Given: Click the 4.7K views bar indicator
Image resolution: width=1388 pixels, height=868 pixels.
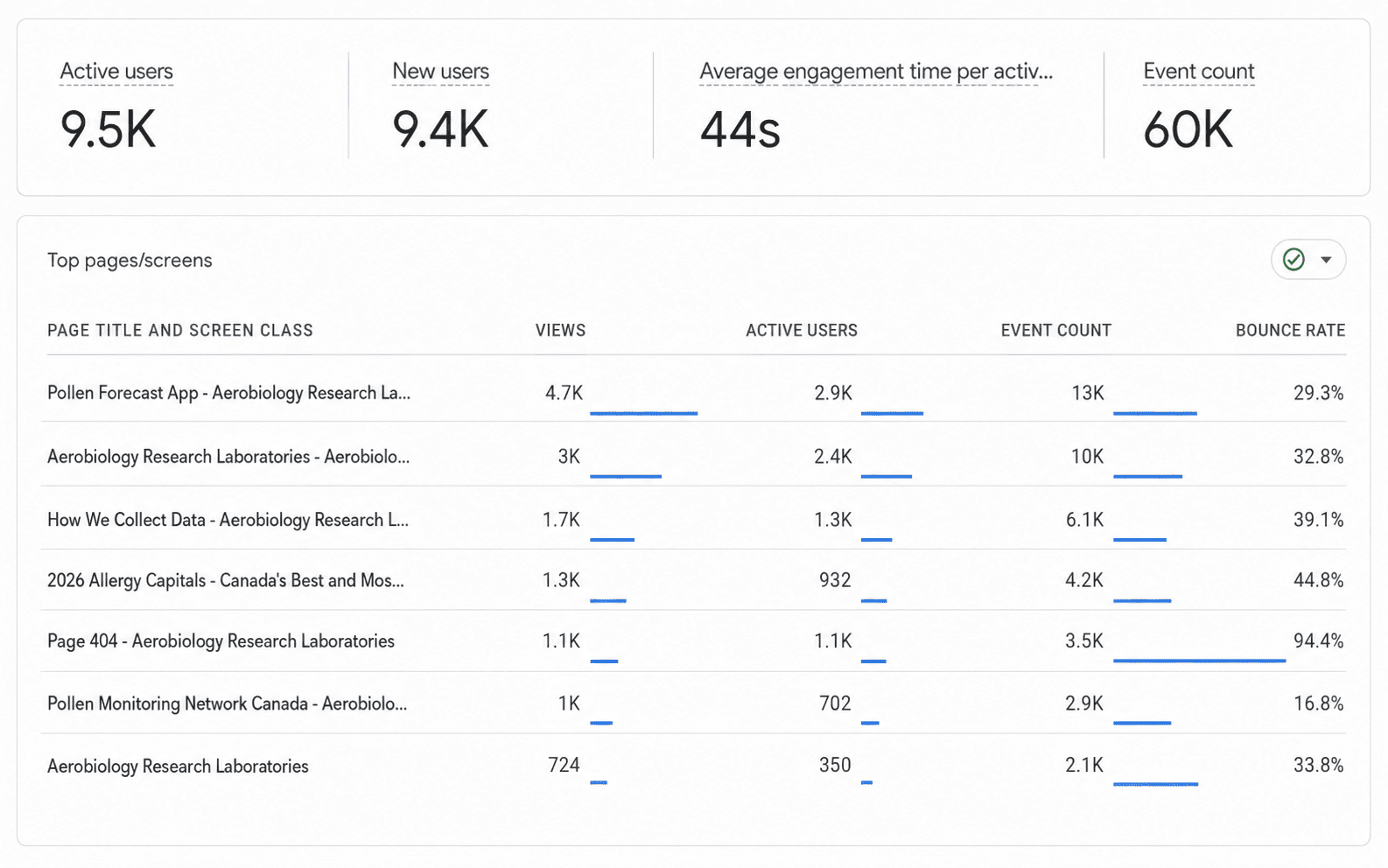Looking at the screenshot, I should [643, 413].
